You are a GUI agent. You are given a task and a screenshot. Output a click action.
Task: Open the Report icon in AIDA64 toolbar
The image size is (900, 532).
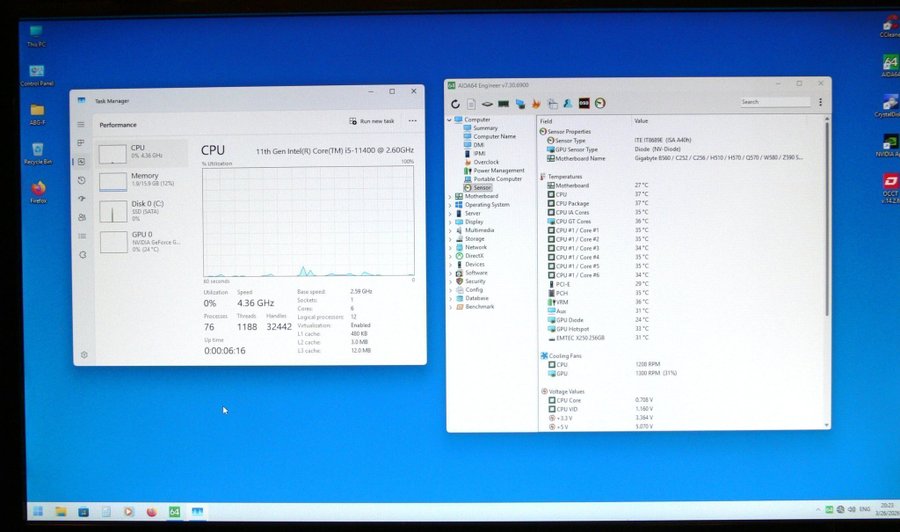click(472, 103)
